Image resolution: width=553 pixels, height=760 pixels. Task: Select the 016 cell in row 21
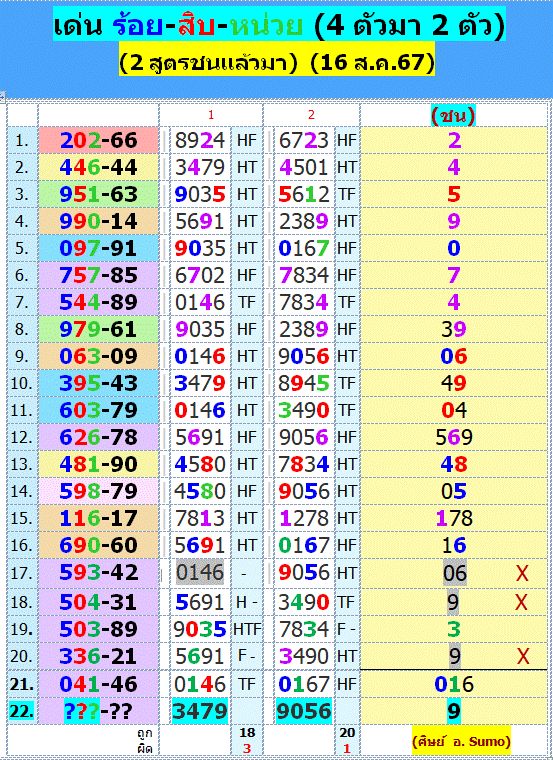coord(454,684)
